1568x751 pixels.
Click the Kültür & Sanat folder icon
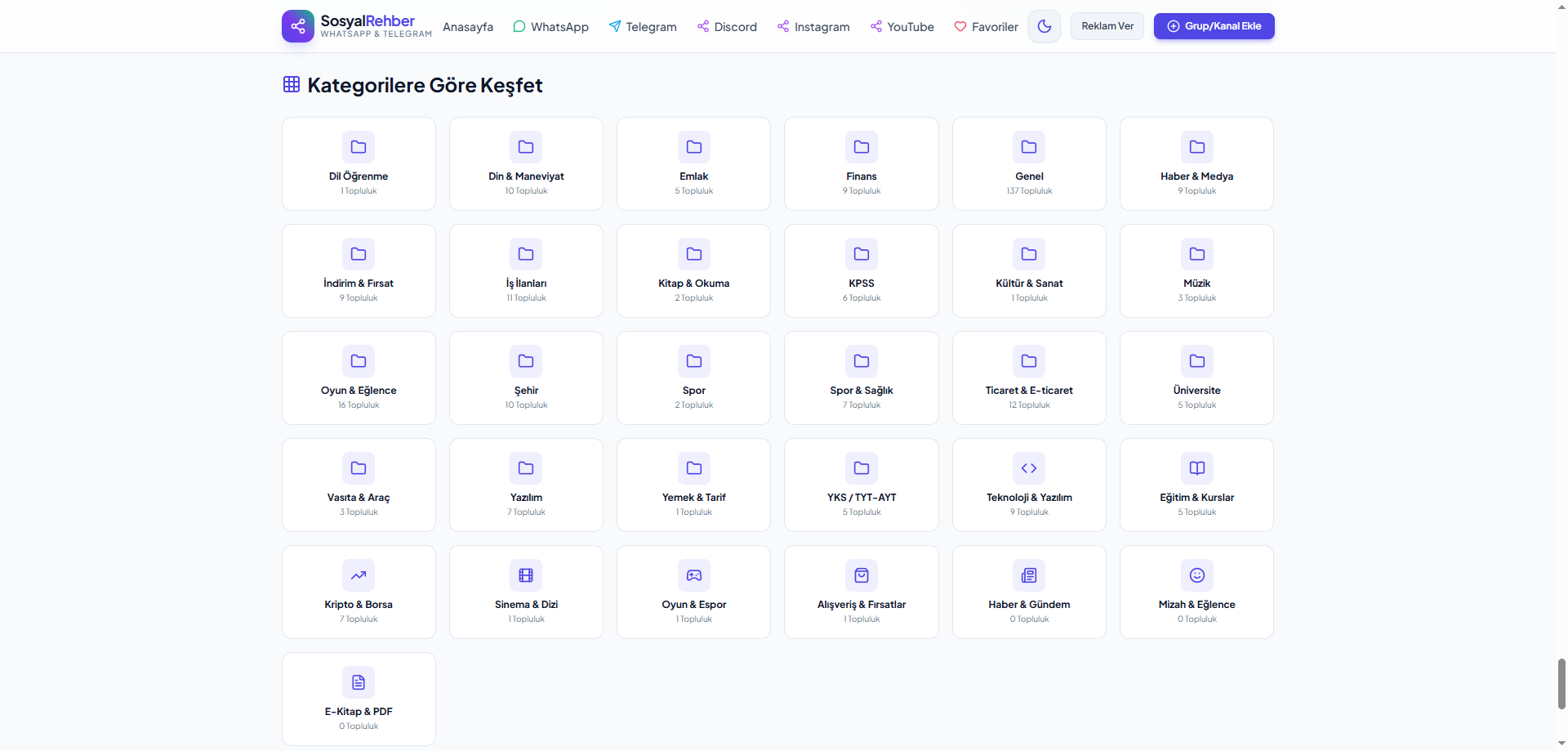(1029, 254)
